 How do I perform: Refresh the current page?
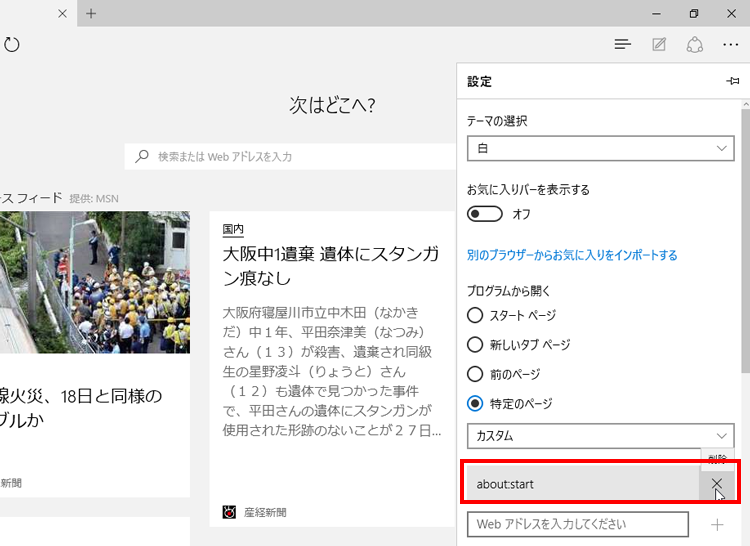12,44
